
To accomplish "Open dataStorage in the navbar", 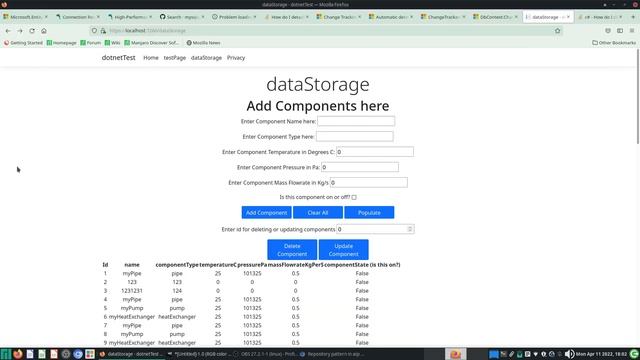I will (206, 58).
